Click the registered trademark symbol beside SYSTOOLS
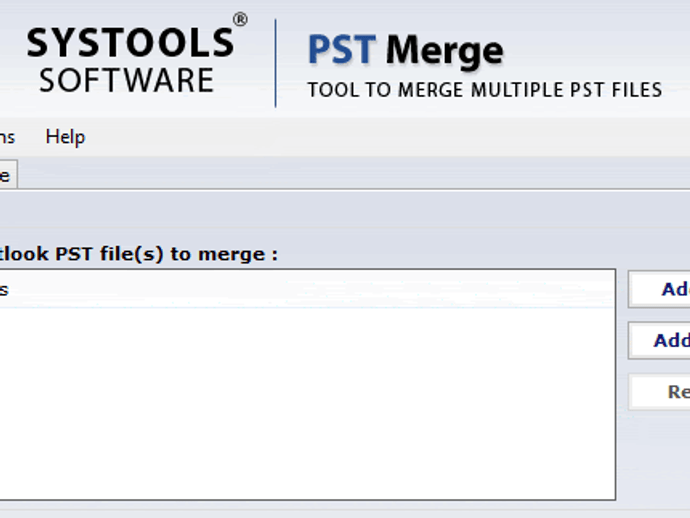 [240, 20]
